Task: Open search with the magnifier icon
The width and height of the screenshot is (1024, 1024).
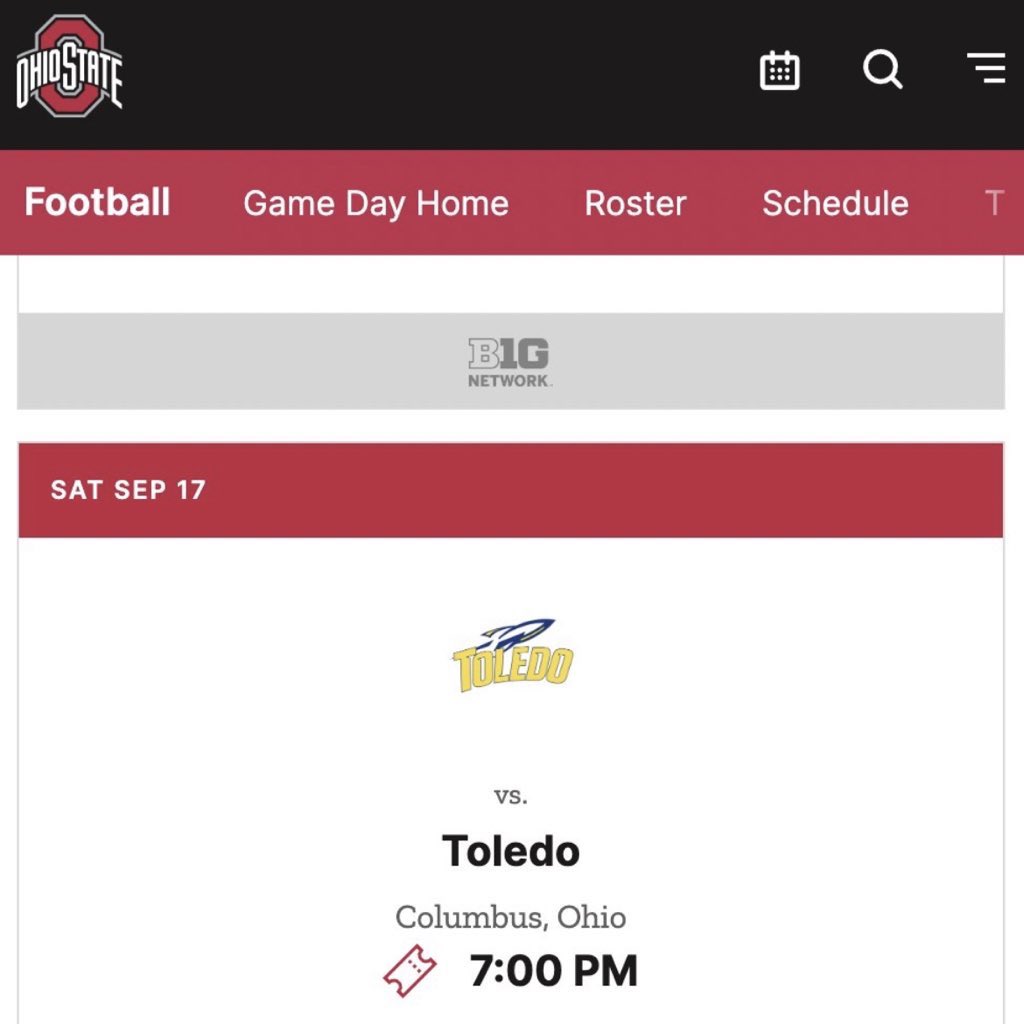Action: click(x=883, y=69)
